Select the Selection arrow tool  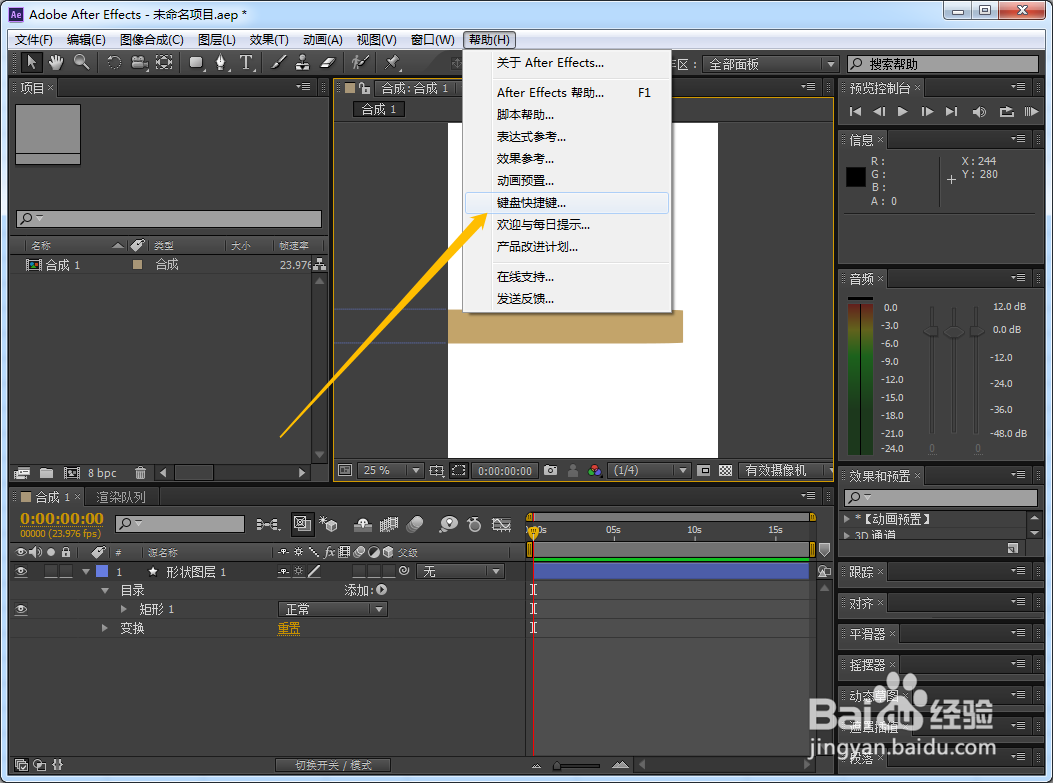click(30, 63)
